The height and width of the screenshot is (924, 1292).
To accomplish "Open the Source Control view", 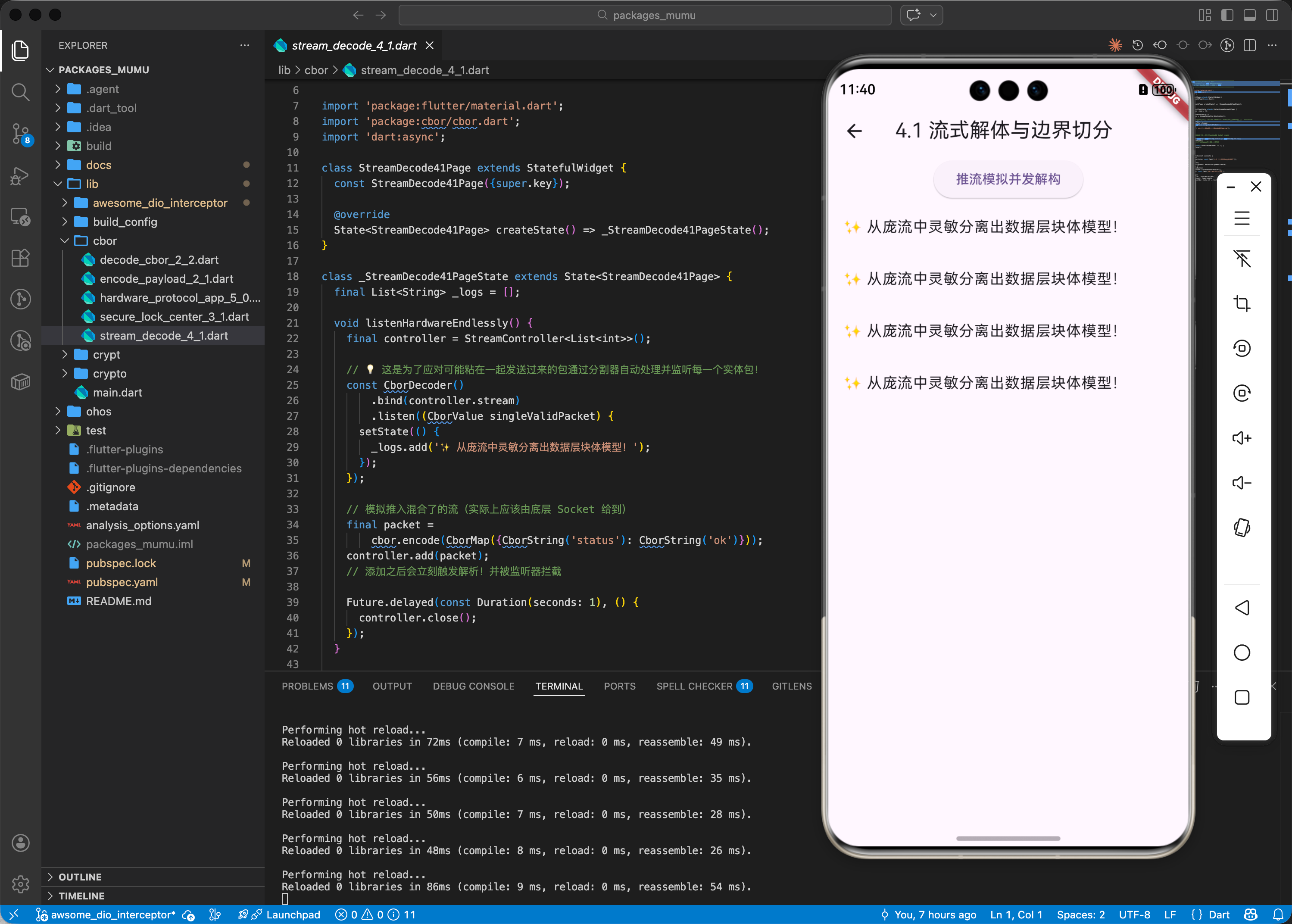I will (21, 134).
